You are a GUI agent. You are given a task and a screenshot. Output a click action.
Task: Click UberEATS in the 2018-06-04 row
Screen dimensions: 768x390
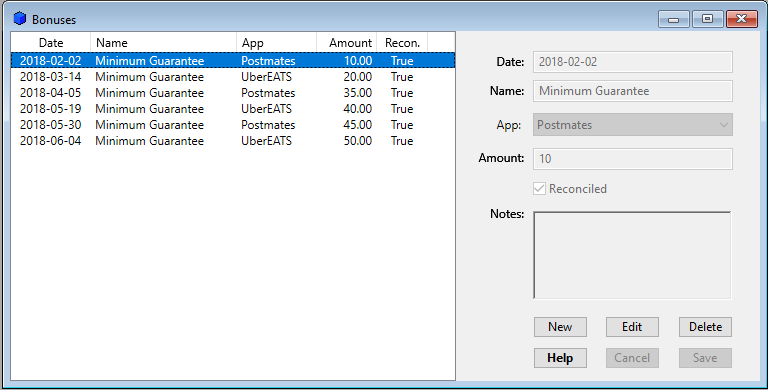pos(266,141)
